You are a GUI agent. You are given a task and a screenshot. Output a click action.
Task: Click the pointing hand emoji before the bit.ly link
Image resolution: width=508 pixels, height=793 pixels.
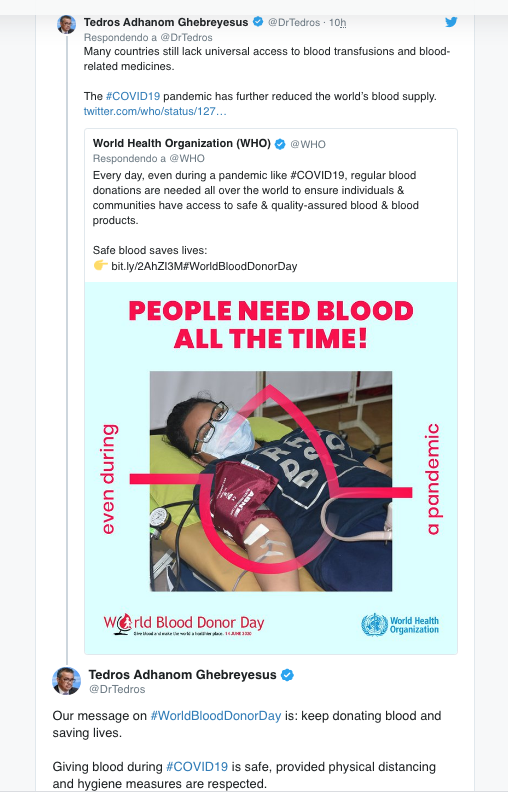tap(100, 265)
